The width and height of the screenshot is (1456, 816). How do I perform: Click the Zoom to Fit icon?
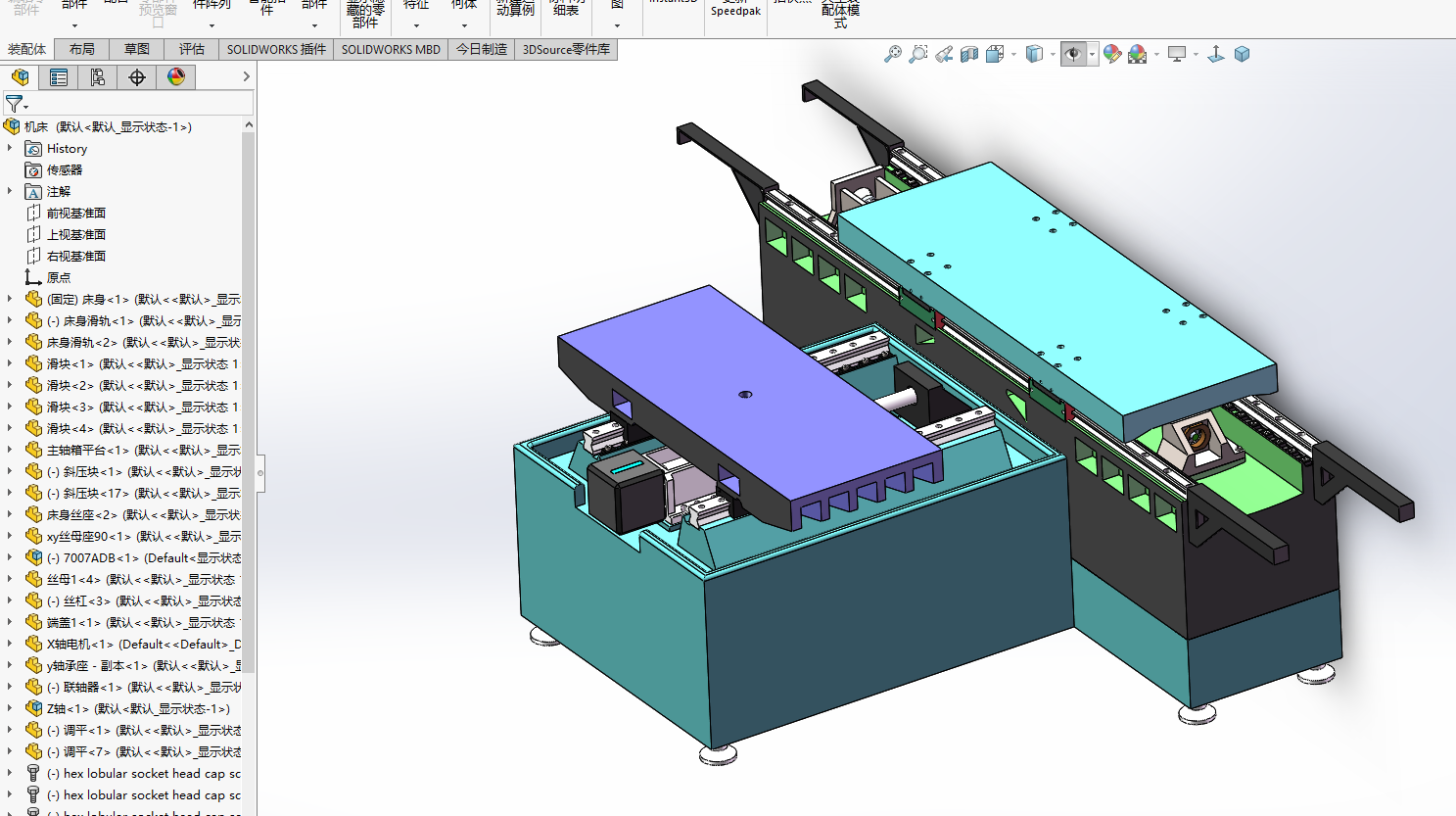(x=893, y=54)
